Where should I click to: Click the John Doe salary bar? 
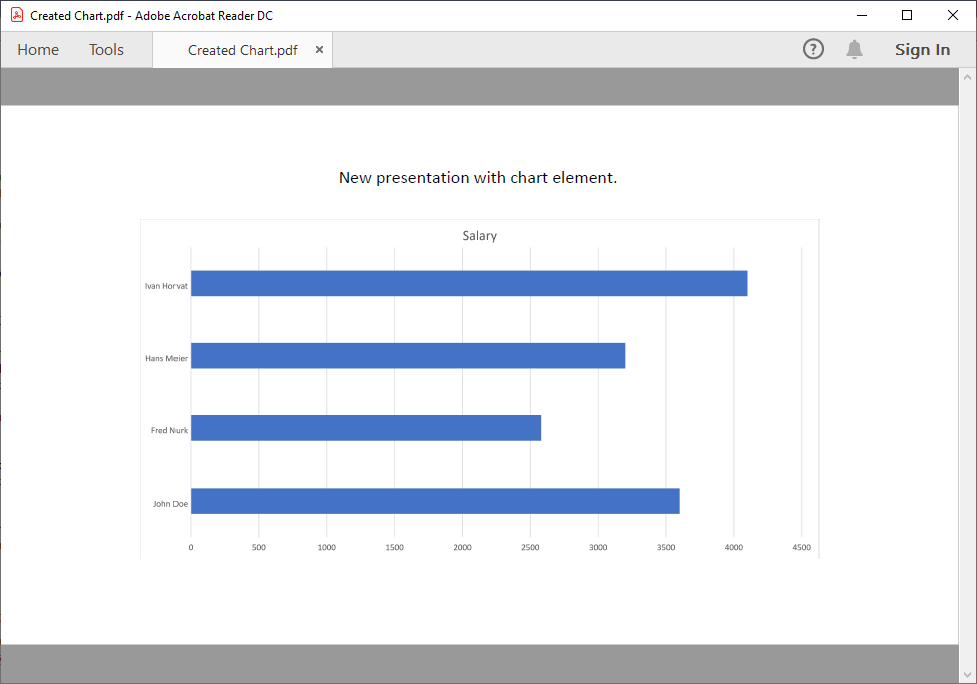(x=434, y=501)
